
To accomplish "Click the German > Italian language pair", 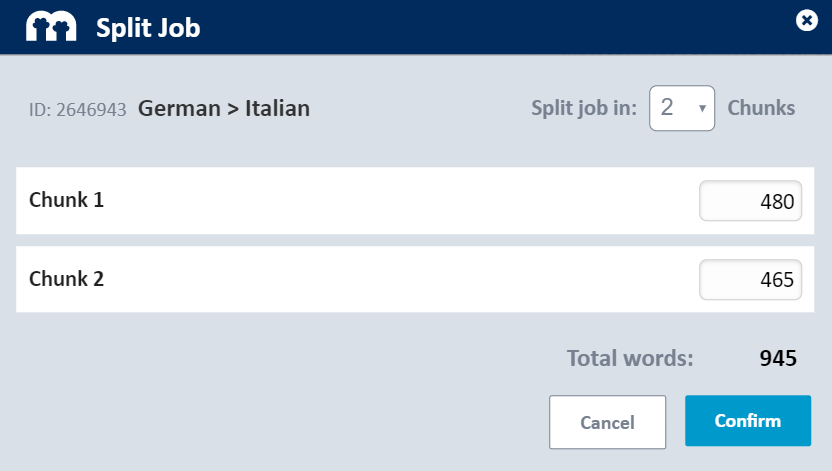I will point(224,109).
